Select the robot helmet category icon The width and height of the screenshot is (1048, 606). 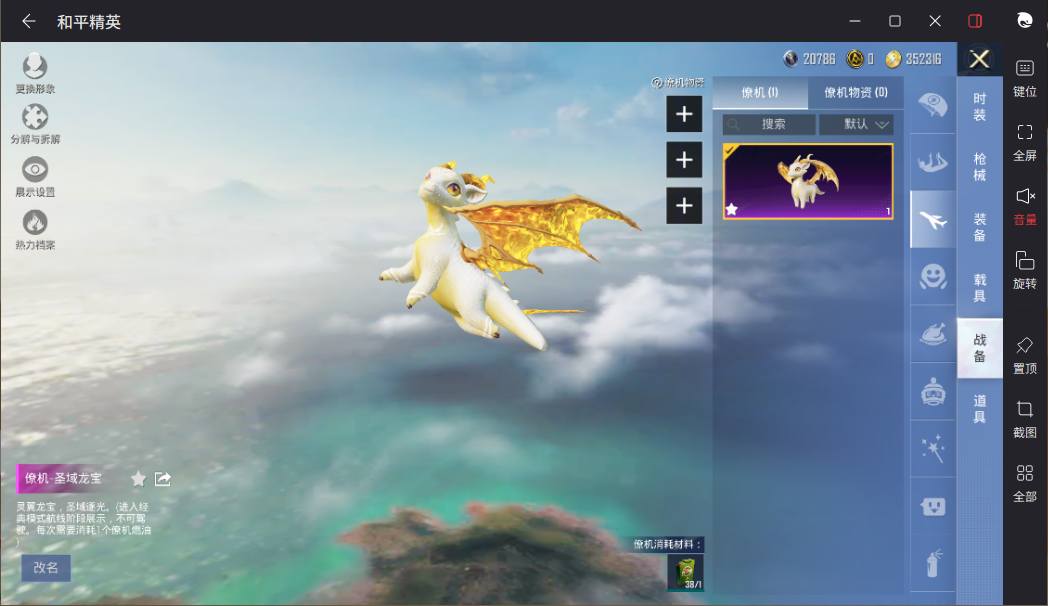click(x=933, y=392)
